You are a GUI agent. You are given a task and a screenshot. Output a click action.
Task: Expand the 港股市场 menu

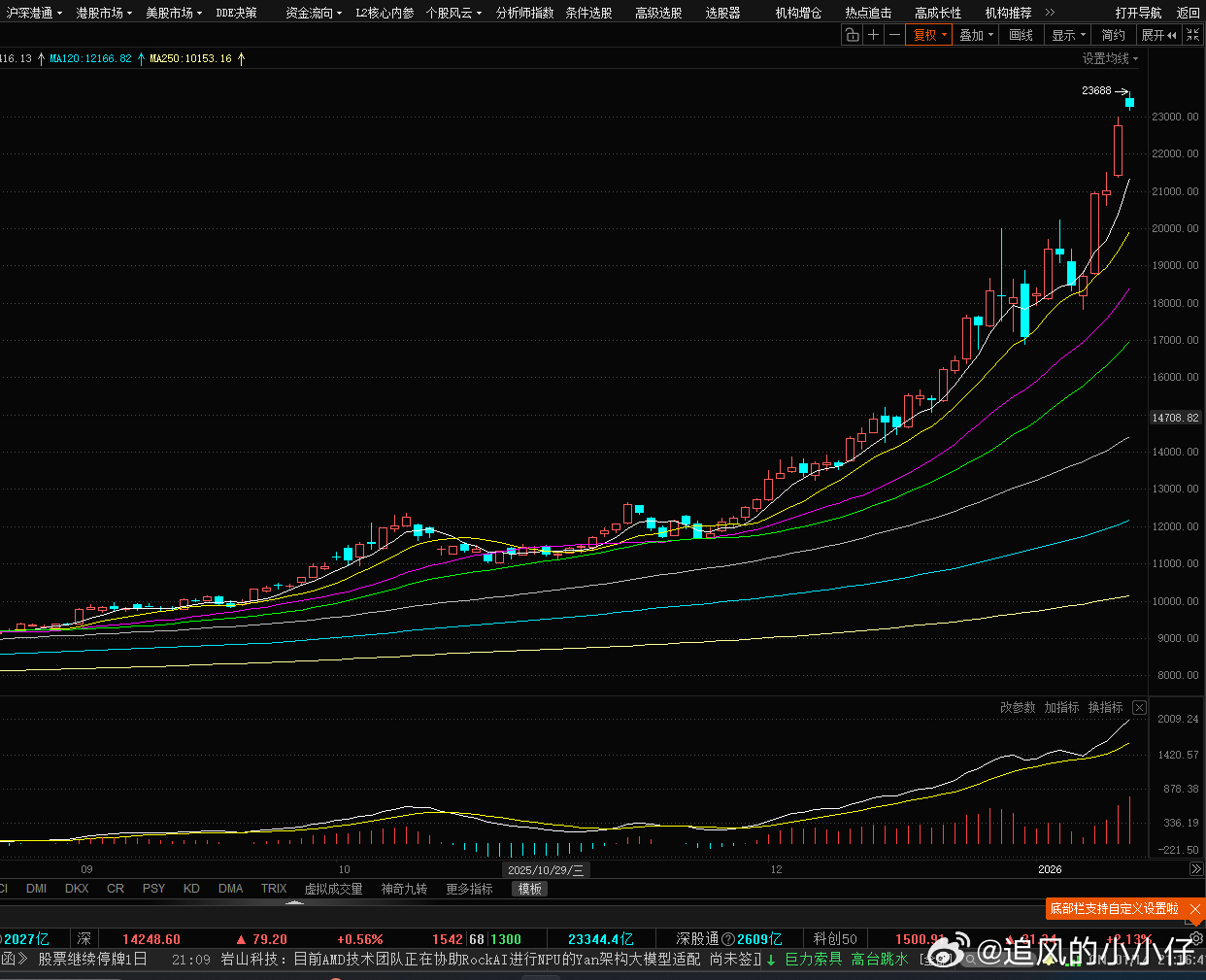(104, 13)
